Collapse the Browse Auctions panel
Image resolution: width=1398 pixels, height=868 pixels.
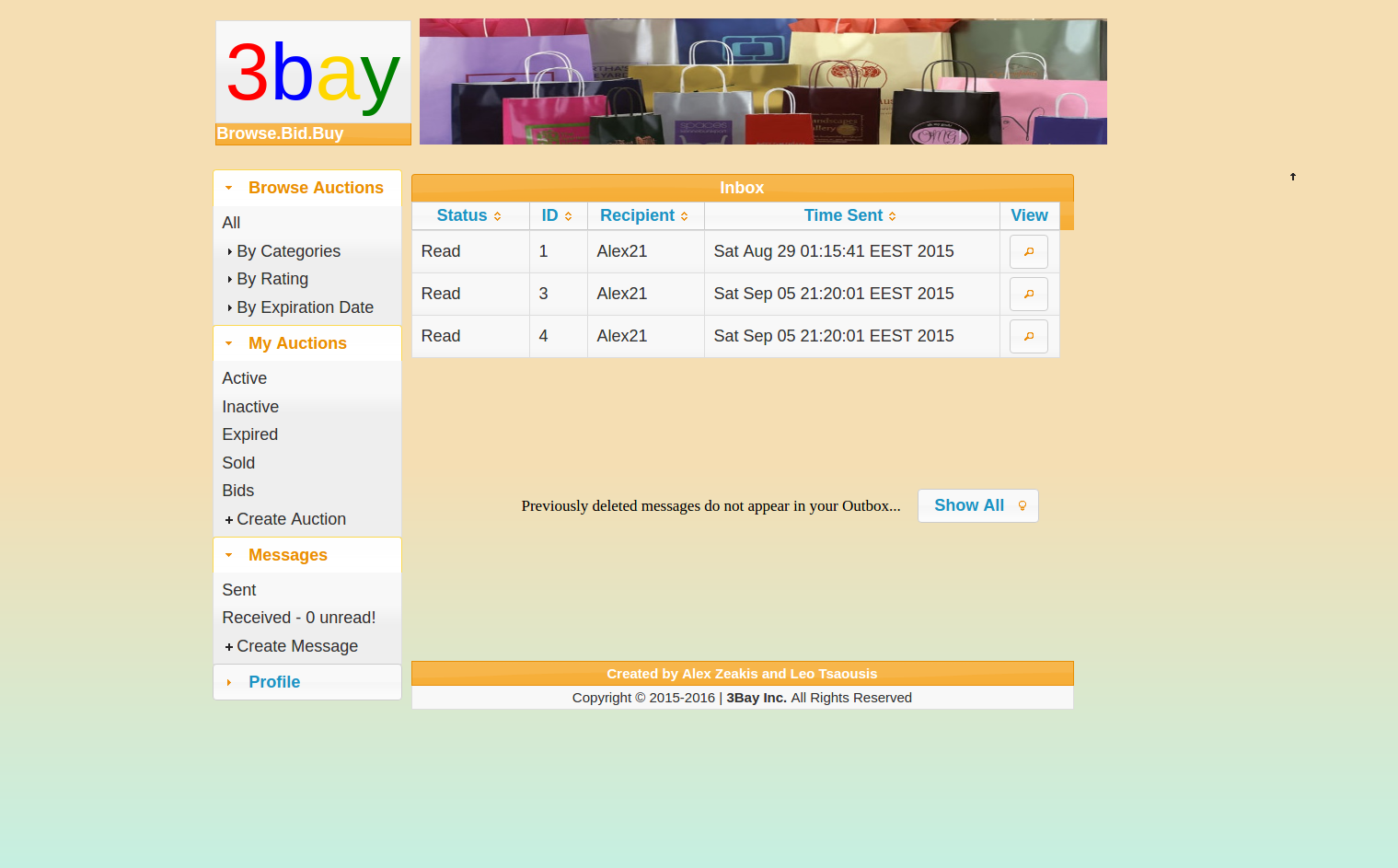pyautogui.click(x=307, y=188)
